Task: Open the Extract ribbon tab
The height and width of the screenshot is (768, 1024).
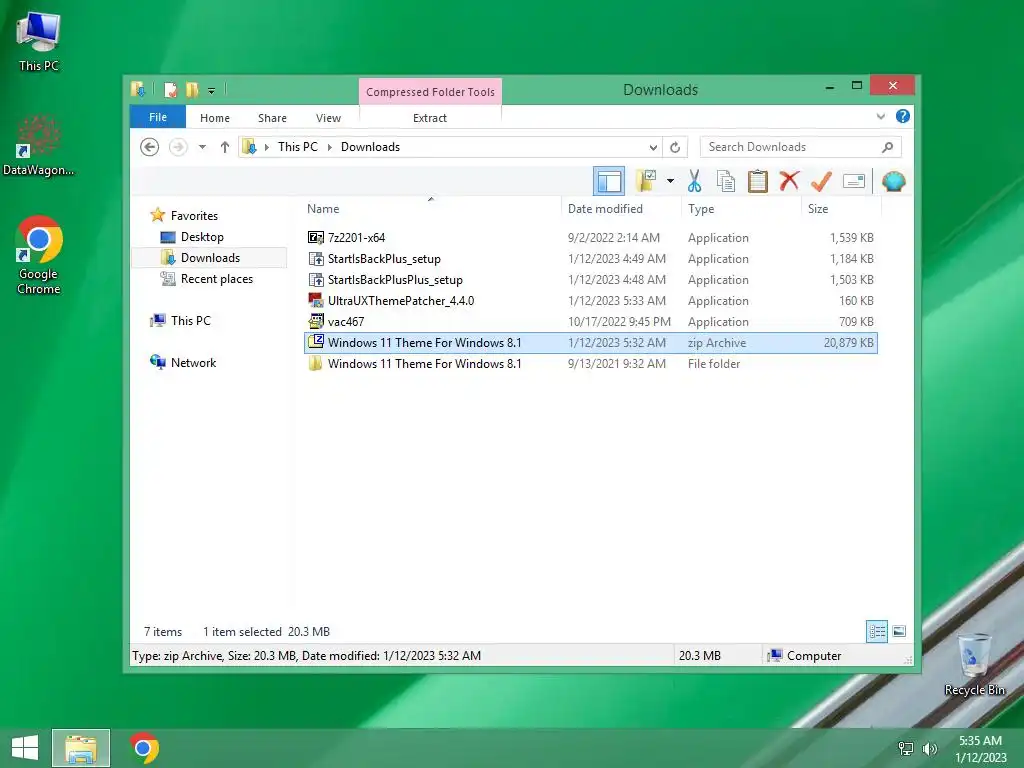Action: [x=430, y=118]
